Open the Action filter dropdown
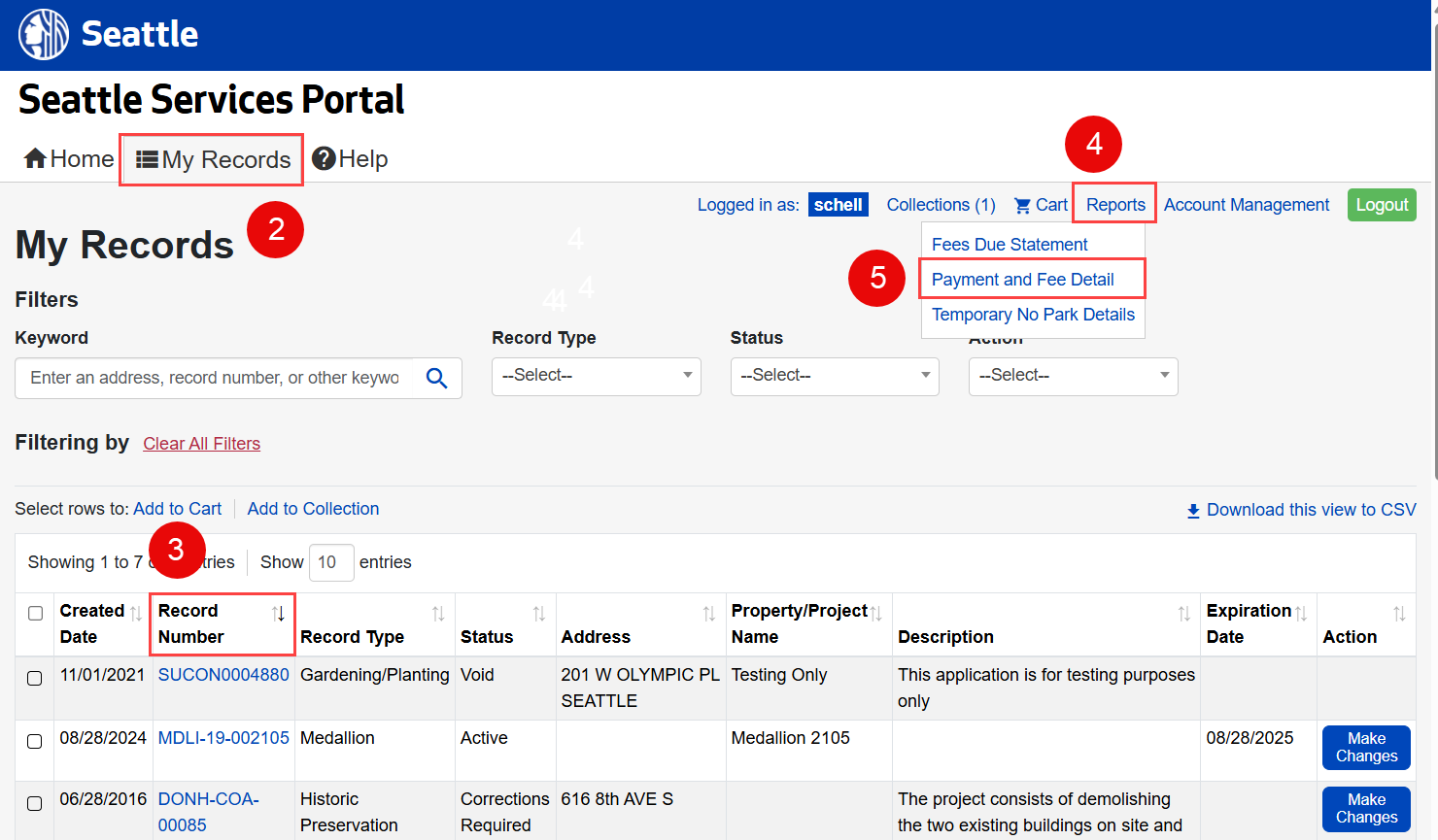 click(1073, 376)
